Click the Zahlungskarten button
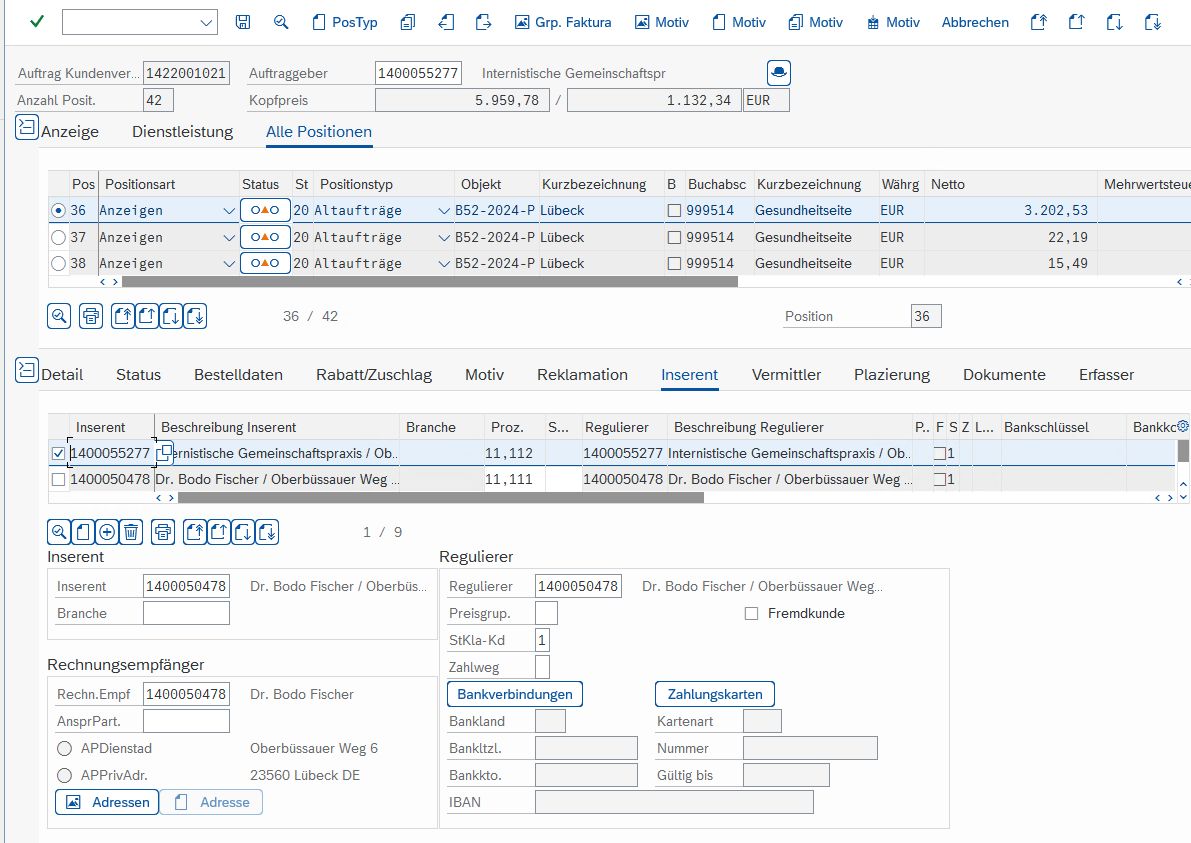 pyautogui.click(x=715, y=694)
